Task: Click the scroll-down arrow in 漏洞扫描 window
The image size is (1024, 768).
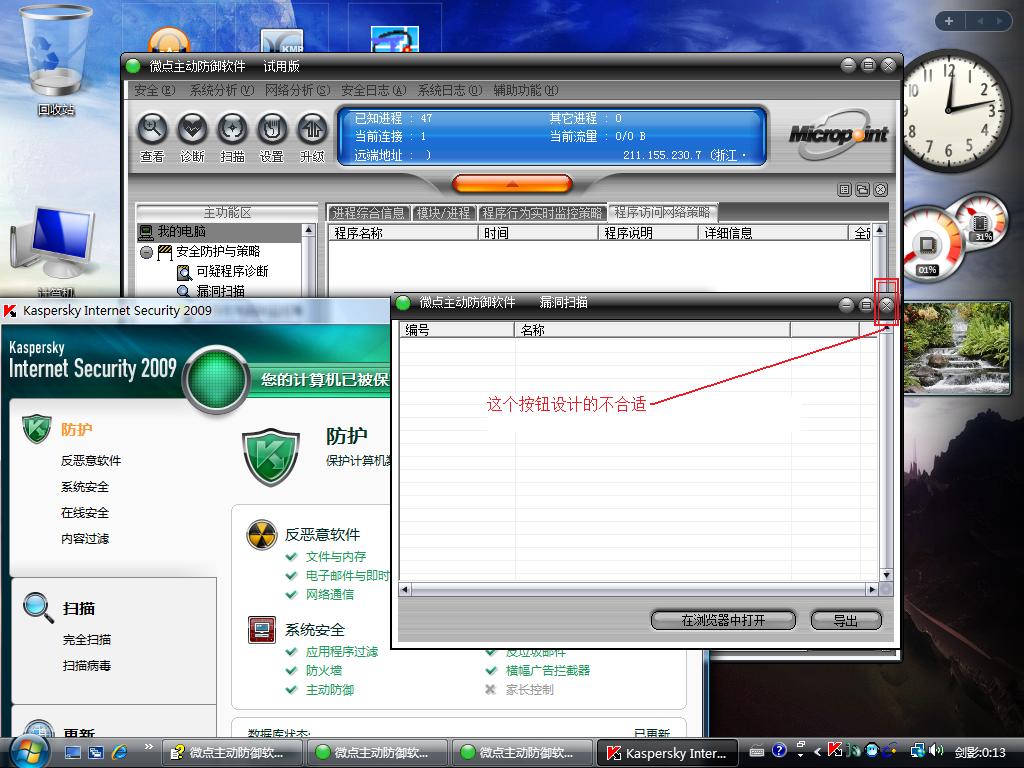Action: click(x=886, y=575)
